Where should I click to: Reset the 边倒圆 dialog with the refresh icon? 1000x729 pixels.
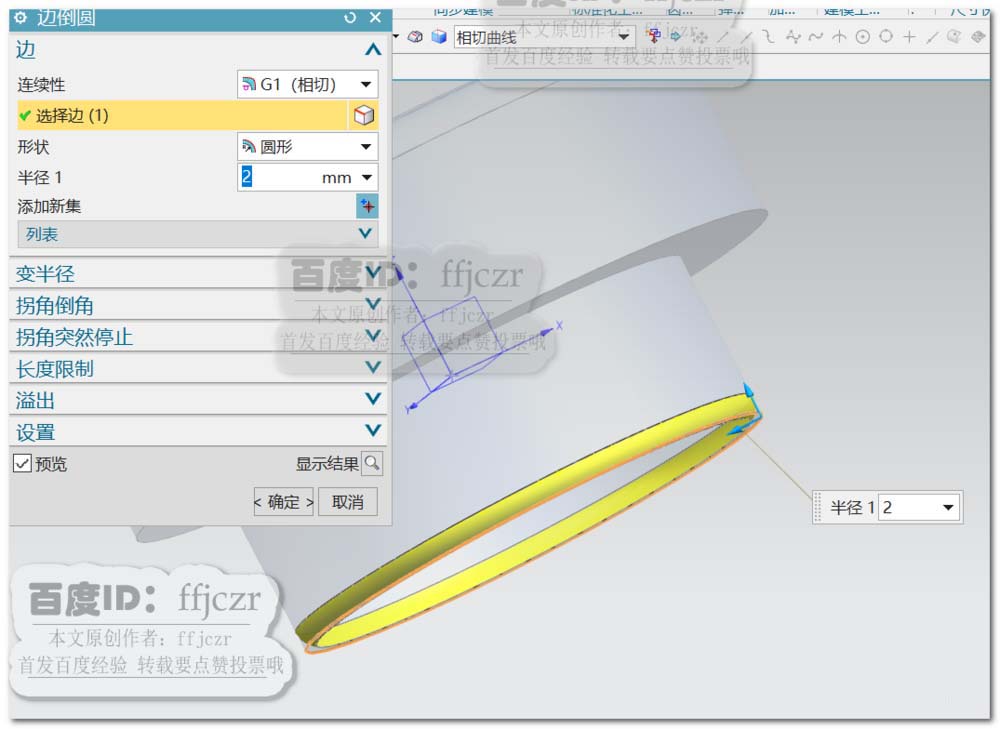350,18
